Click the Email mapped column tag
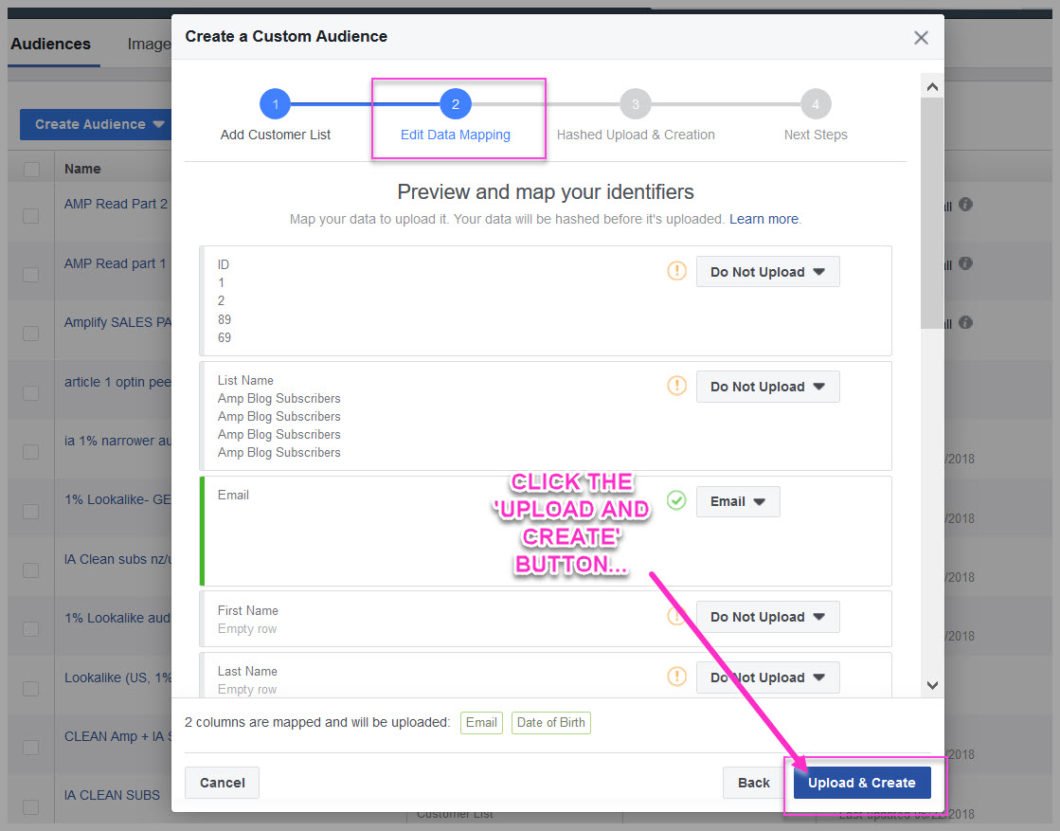The width and height of the screenshot is (1060, 831). [481, 722]
